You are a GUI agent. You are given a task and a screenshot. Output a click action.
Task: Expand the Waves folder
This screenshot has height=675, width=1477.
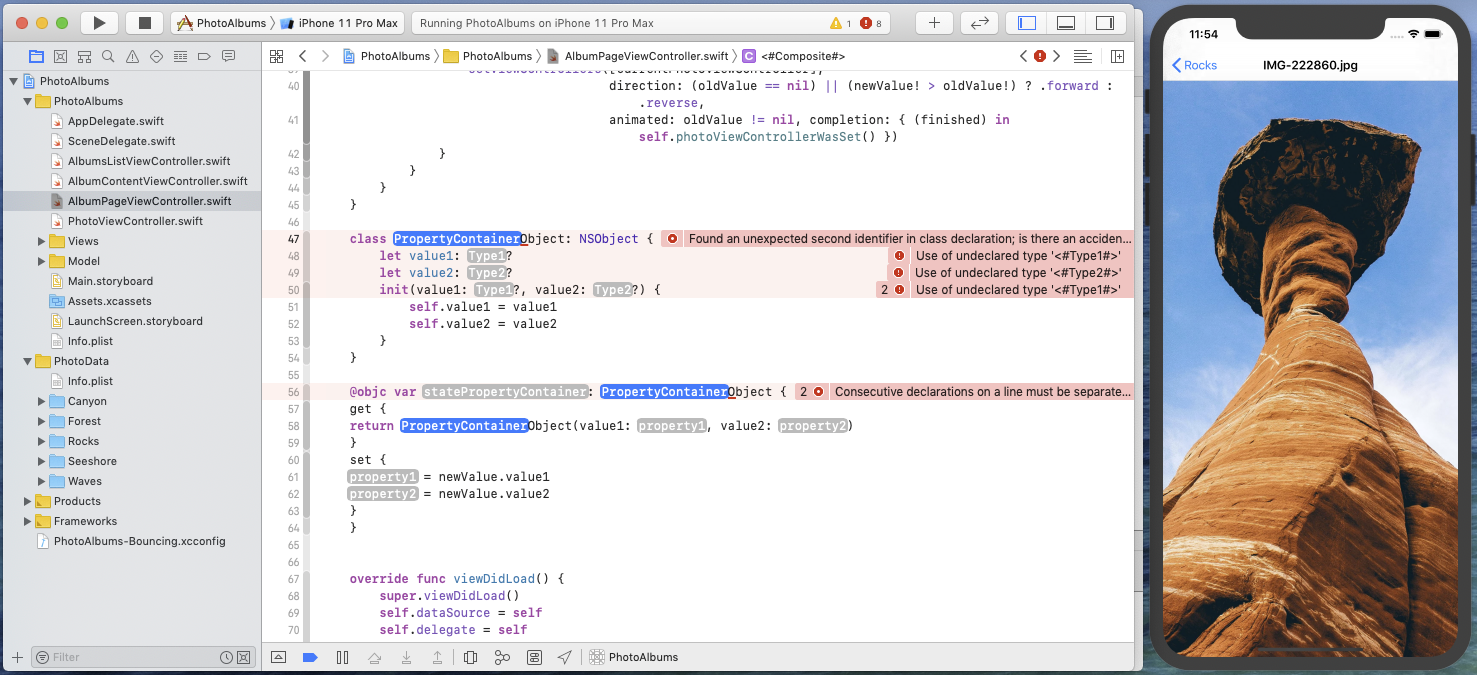point(41,481)
